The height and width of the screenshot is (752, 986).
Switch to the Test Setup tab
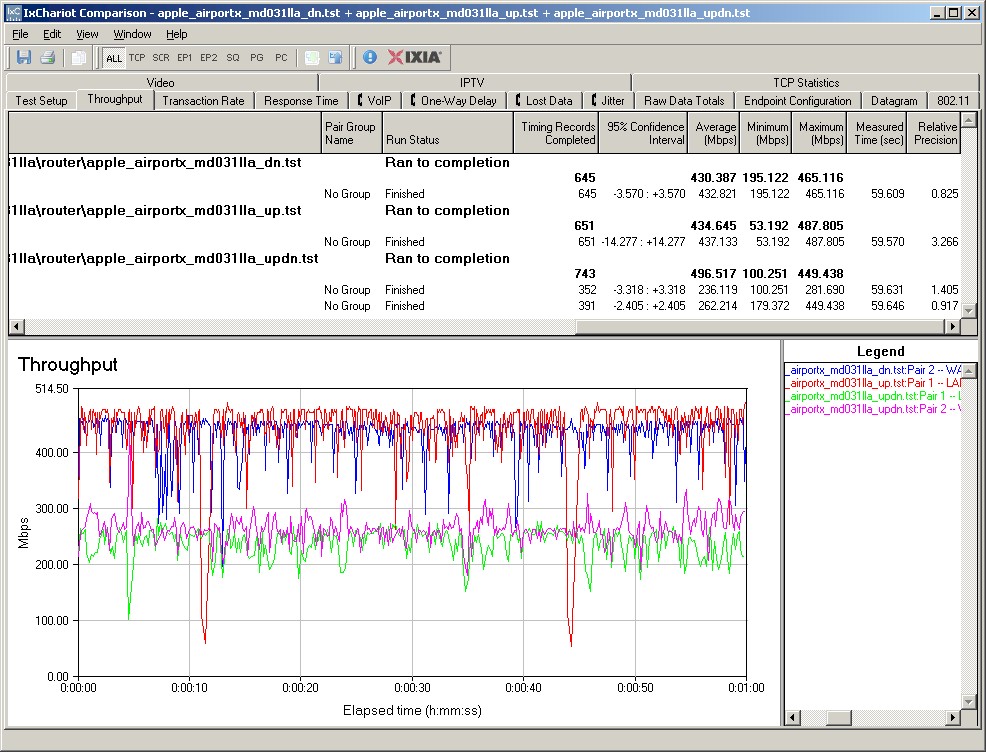(42, 101)
